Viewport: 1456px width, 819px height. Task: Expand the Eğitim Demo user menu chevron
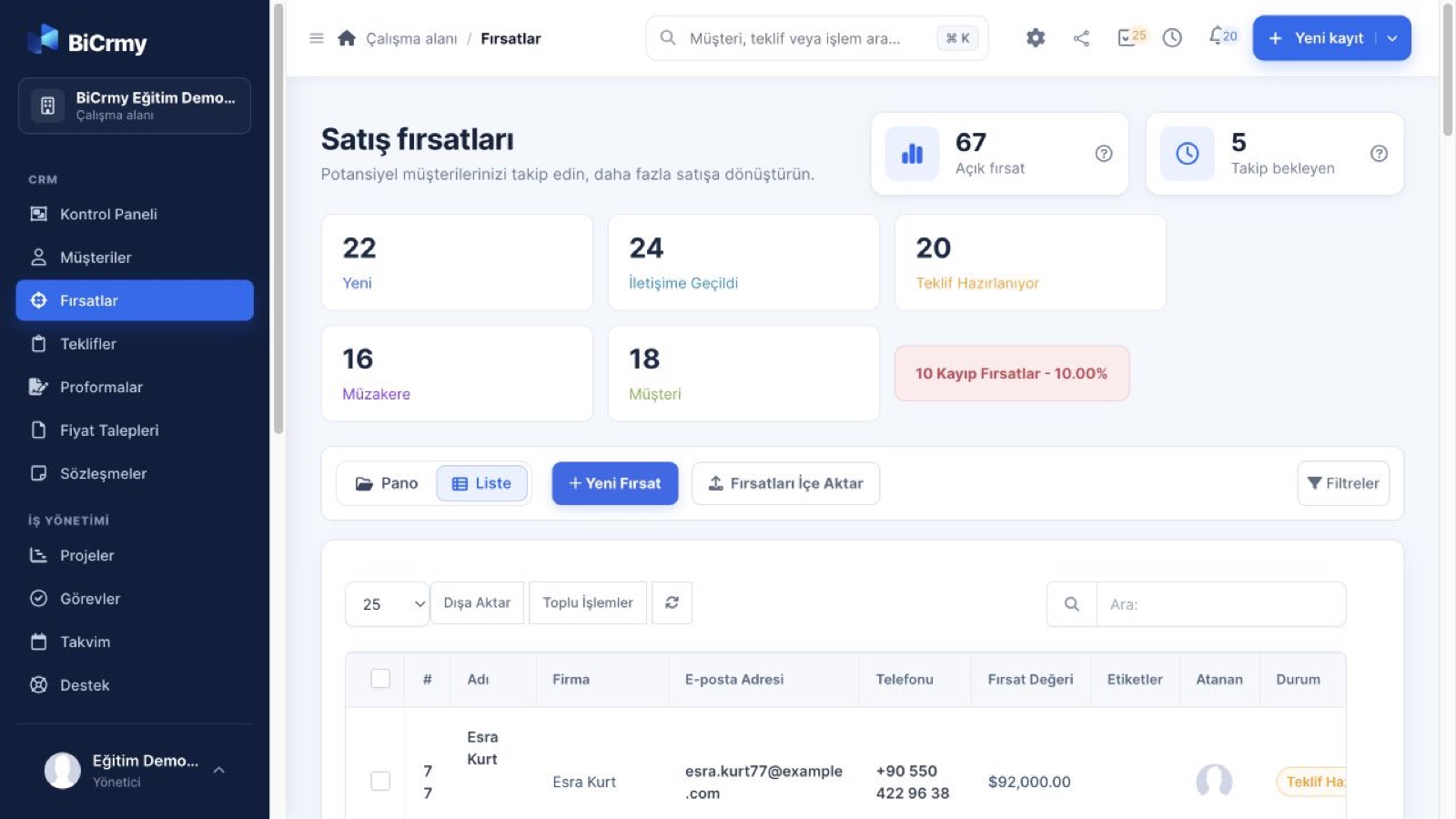click(219, 770)
